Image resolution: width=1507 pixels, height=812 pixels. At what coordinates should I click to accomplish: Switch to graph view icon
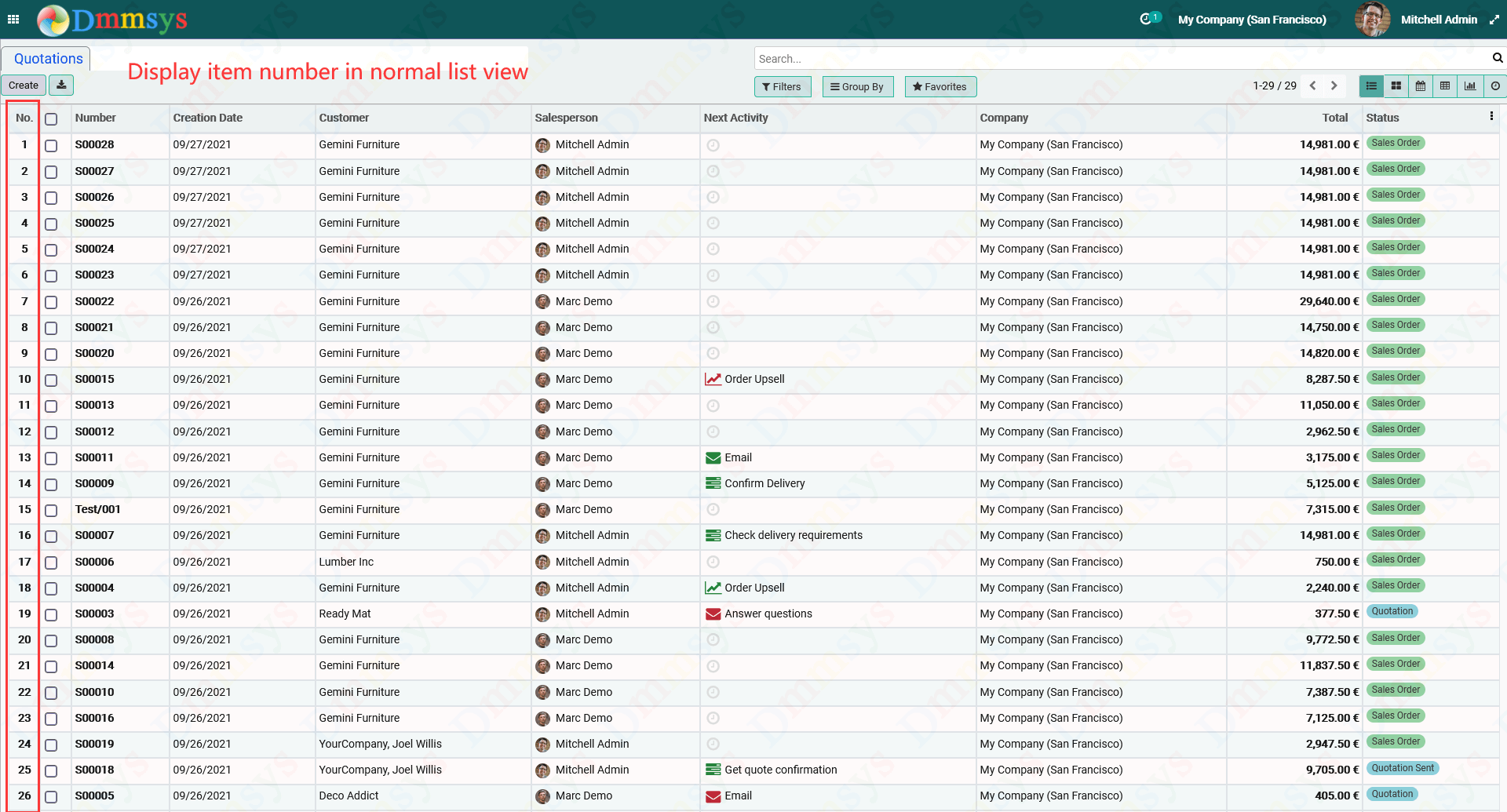(x=1469, y=86)
